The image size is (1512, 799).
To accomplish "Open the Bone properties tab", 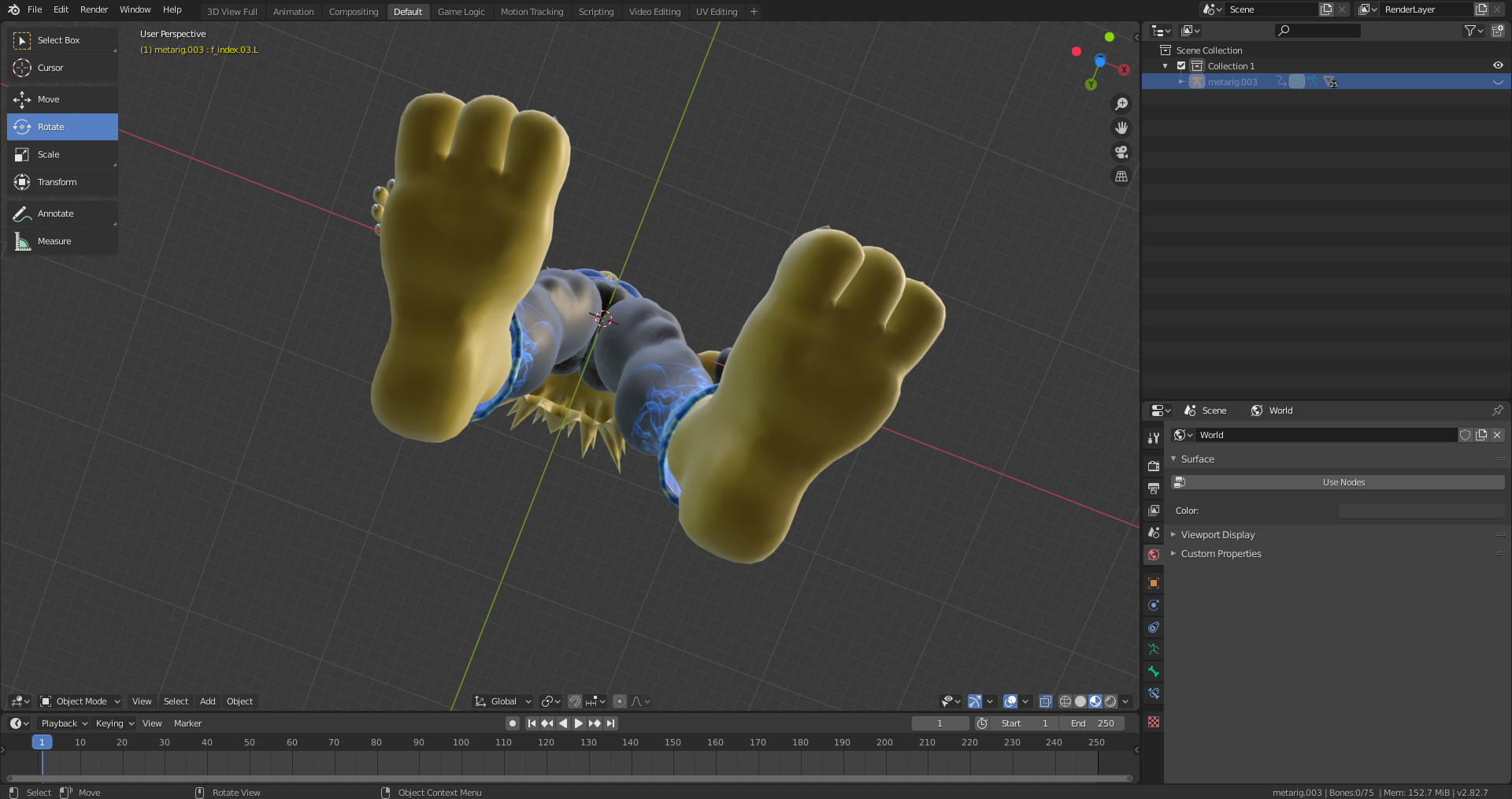I will tap(1154, 671).
